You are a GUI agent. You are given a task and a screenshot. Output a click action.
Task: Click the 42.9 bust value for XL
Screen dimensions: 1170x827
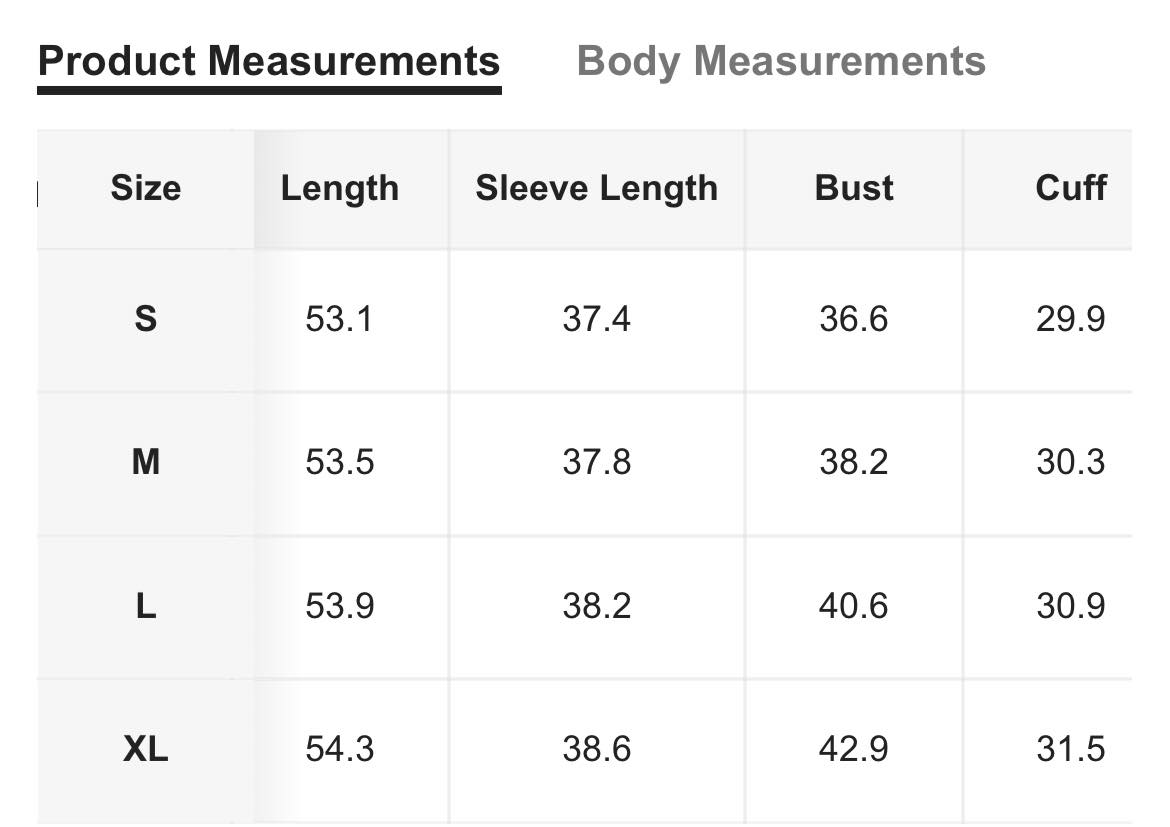[854, 749]
